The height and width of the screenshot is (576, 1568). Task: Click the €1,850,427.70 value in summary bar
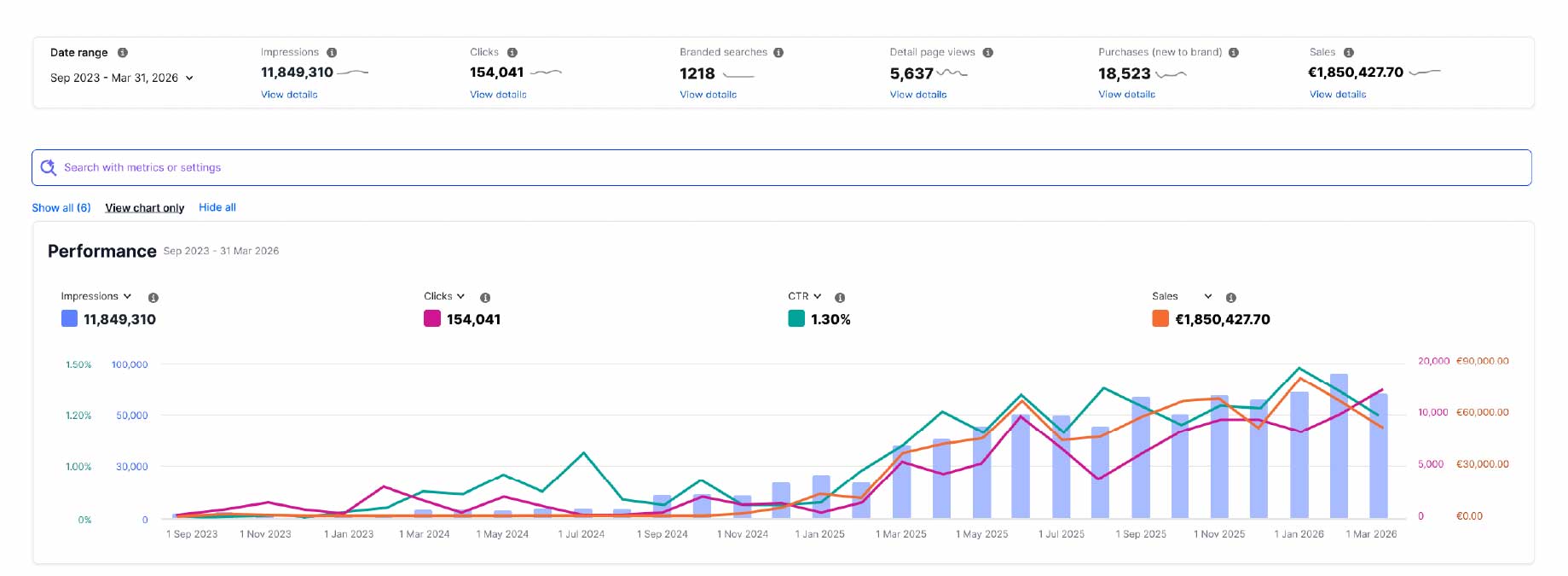pos(1356,73)
